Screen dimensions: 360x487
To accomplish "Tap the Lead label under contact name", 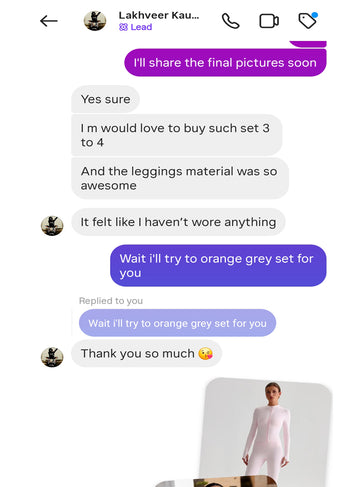I will (136, 27).
